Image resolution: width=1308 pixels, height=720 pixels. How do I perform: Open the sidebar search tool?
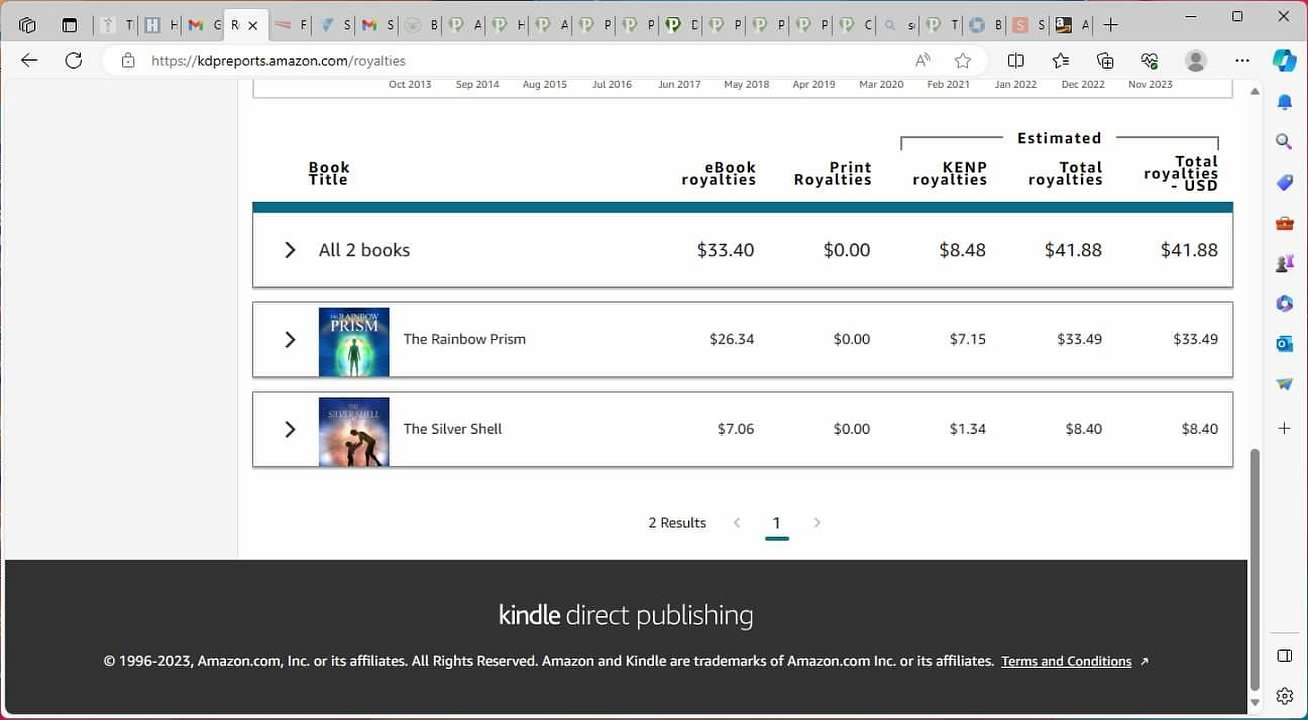tap(1284, 142)
